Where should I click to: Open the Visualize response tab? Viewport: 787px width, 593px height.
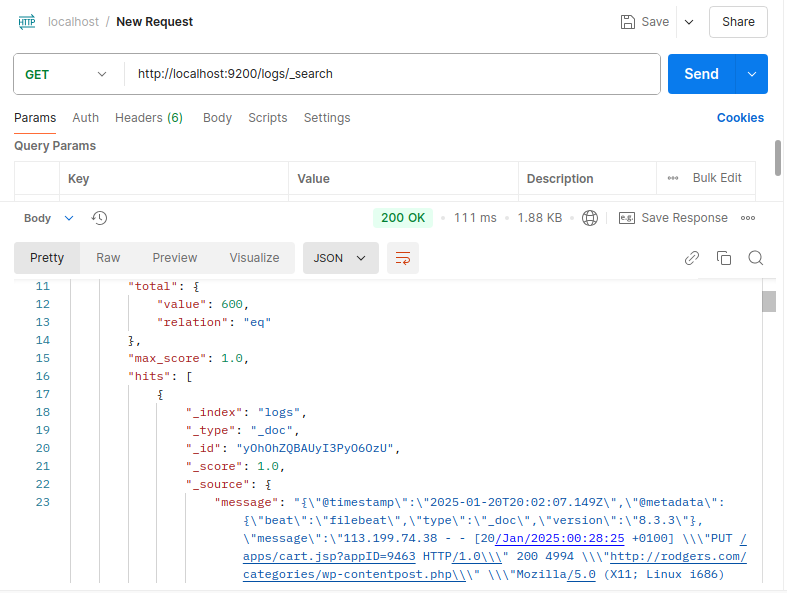pyautogui.click(x=254, y=258)
